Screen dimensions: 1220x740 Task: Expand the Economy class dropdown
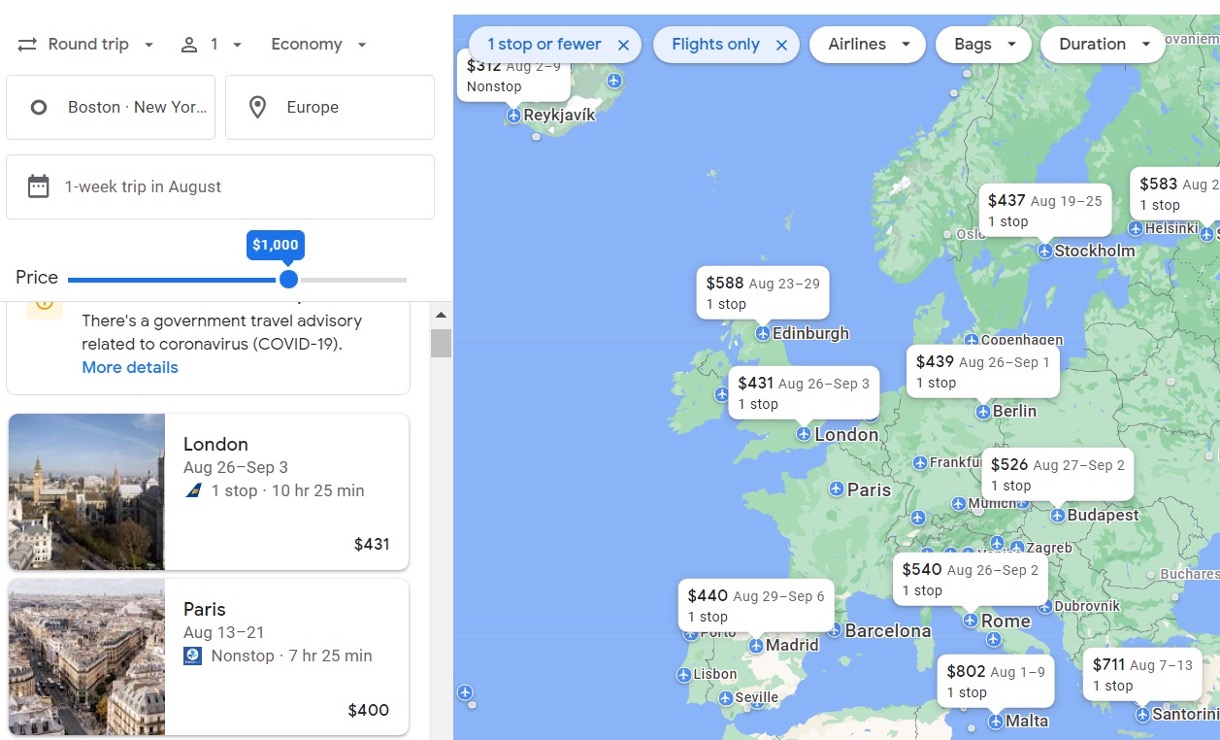pyautogui.click(x=319, y=45)
